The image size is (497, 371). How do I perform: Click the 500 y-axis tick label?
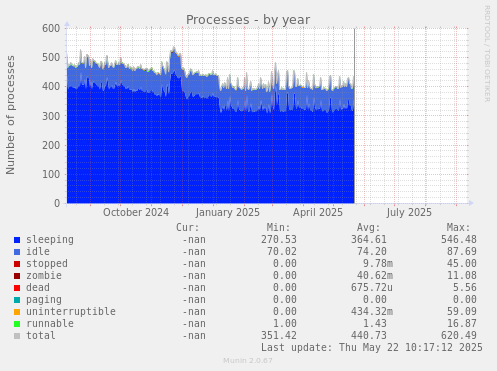[x=51, y=57]
